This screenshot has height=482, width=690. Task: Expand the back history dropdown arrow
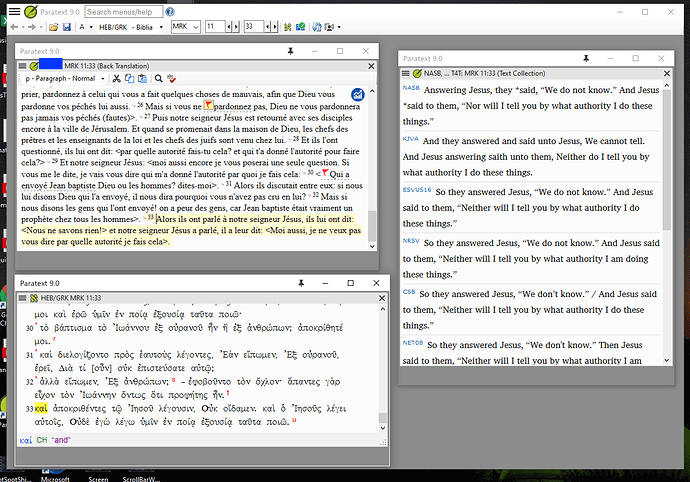[22, 27]
